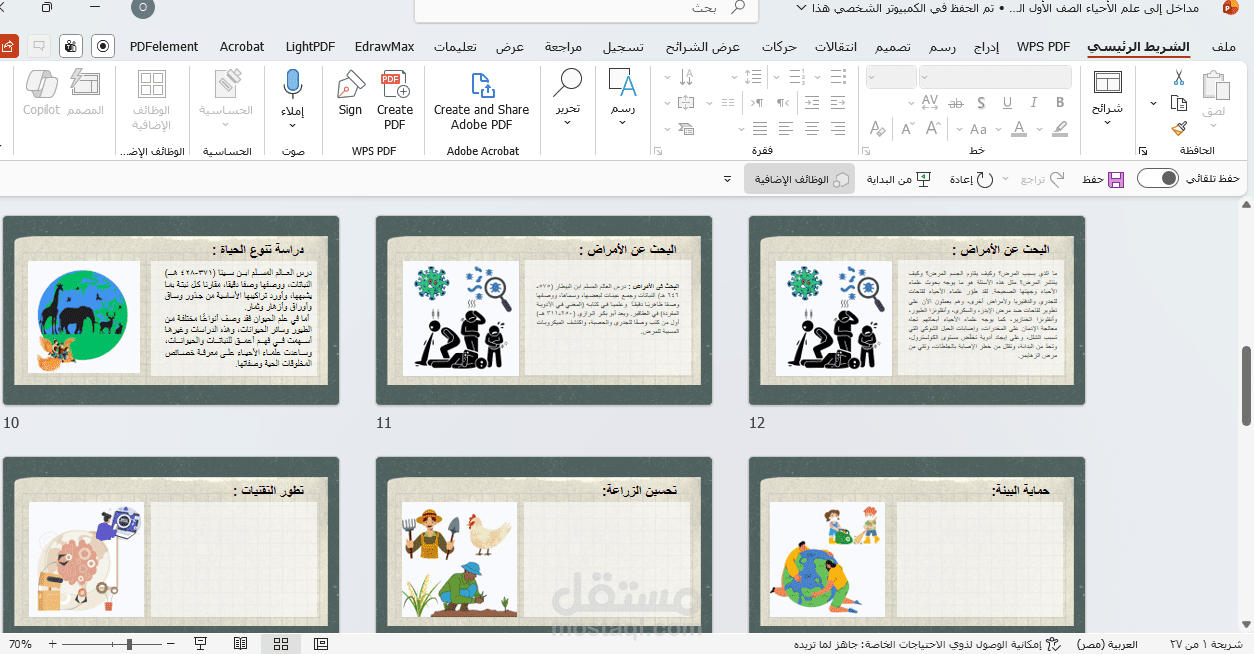The width and height of the screenshot is (1254, 654).
Task: Click the record circle icon in title area
Action: [x=102, y=46]
